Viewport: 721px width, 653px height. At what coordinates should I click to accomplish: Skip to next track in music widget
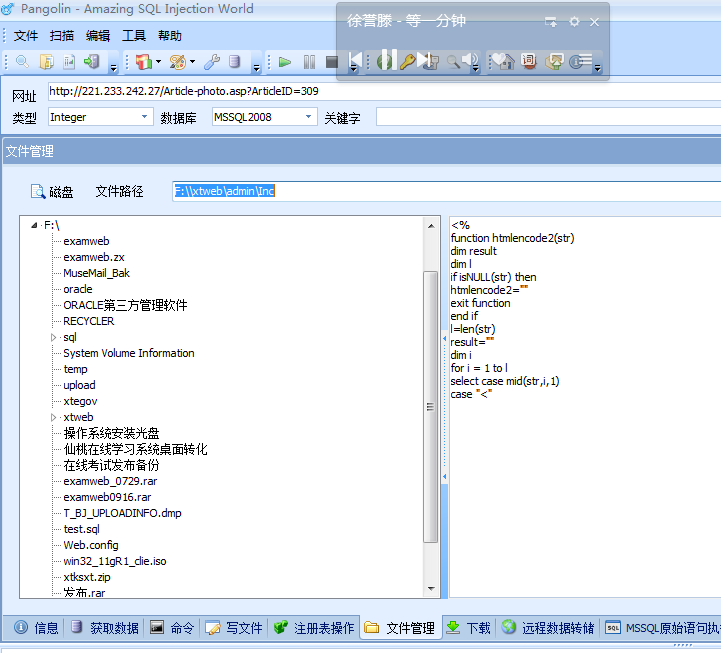(x=423, y=60)
